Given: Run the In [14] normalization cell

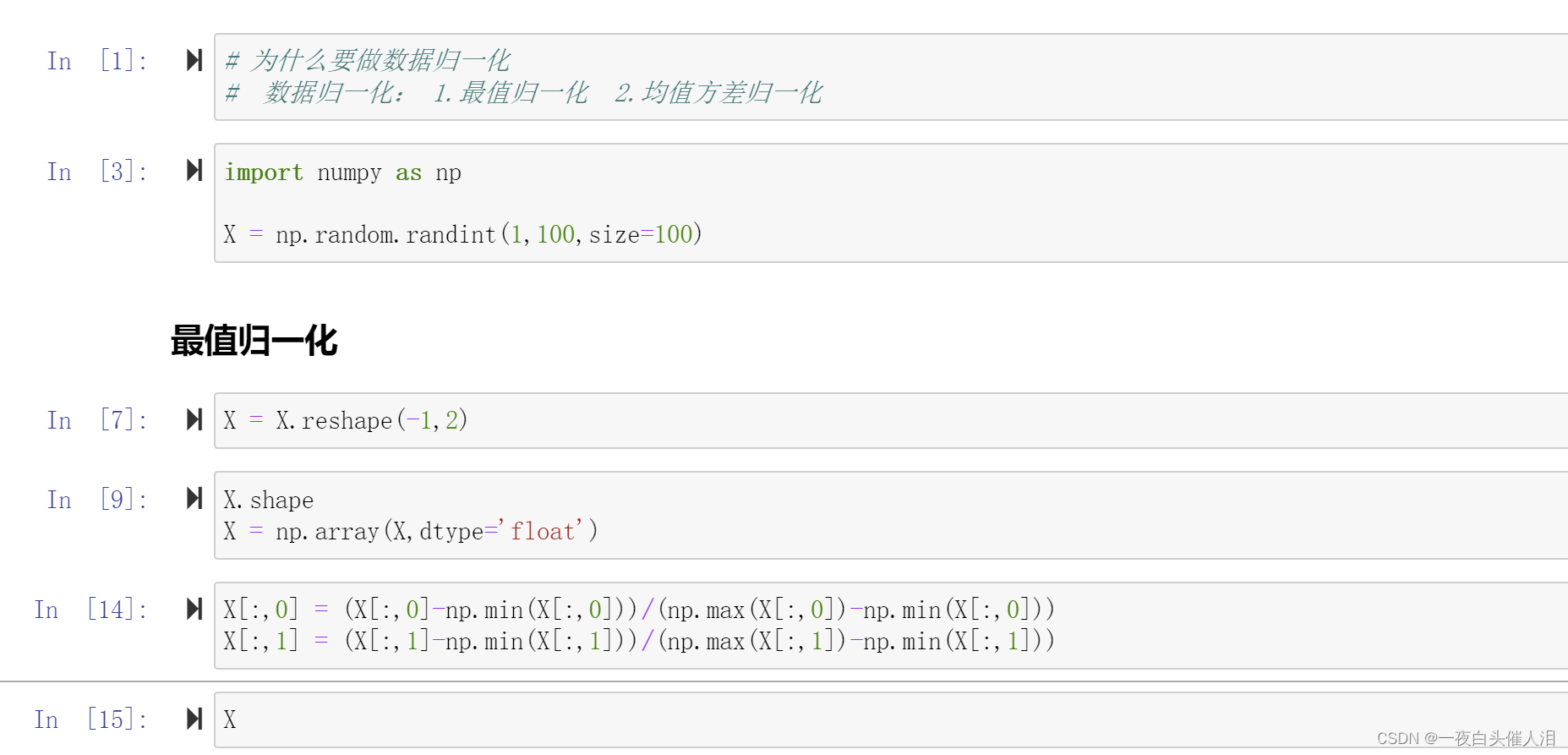Looking at the screenshot, I should [194, 609].
